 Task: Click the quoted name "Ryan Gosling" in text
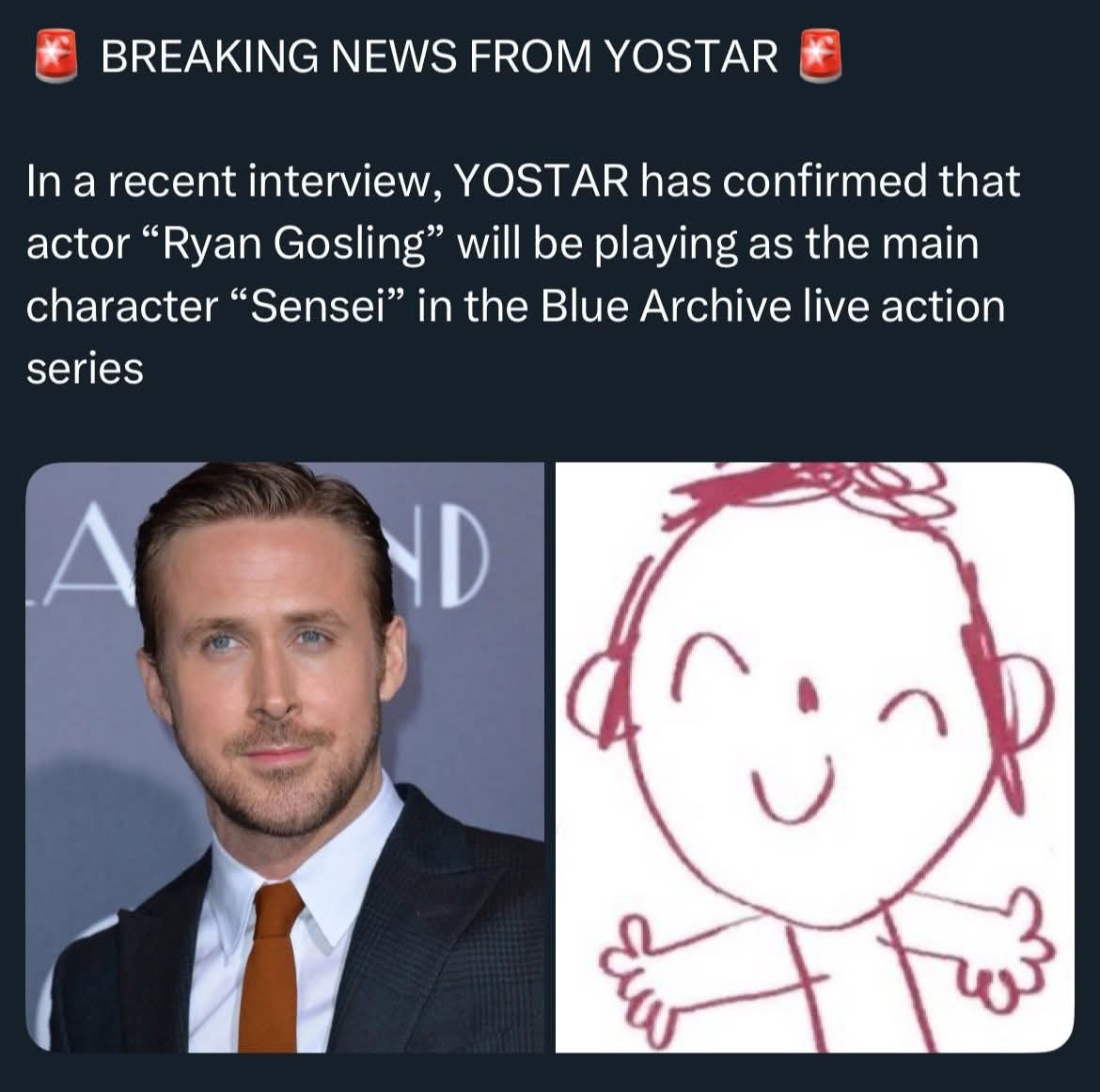point(294,245)
